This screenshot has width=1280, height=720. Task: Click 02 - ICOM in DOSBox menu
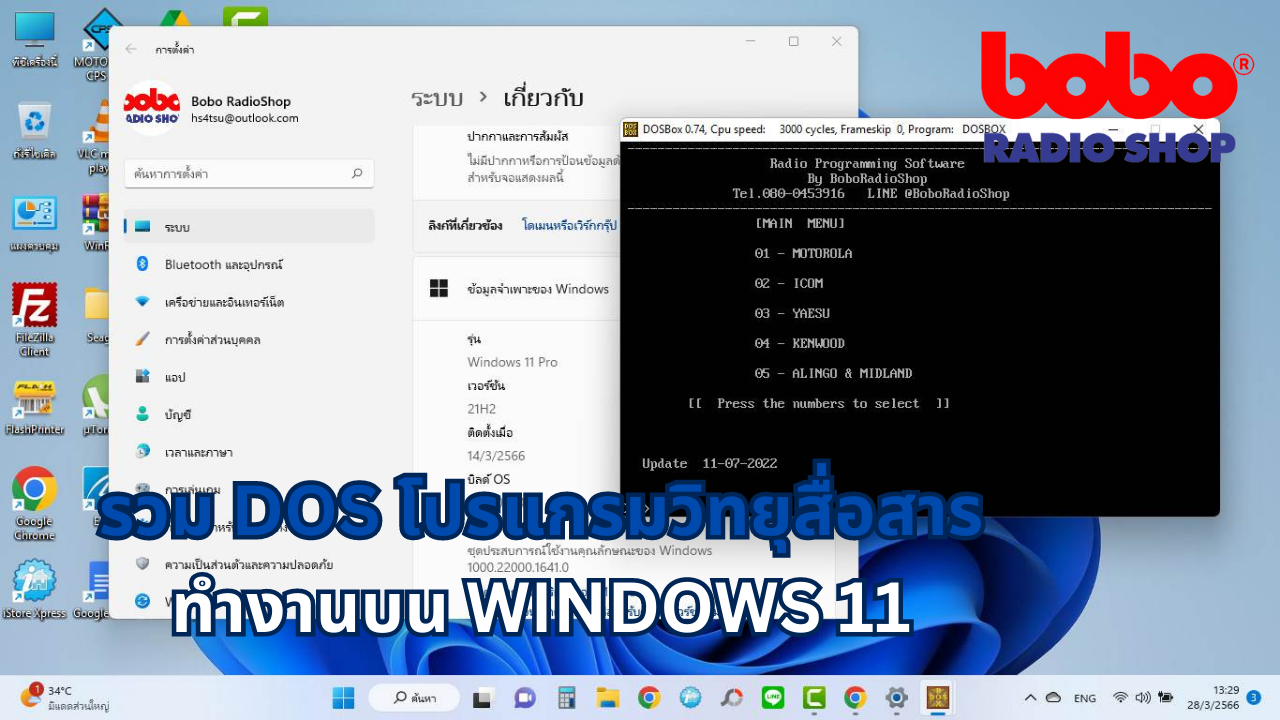788,284
